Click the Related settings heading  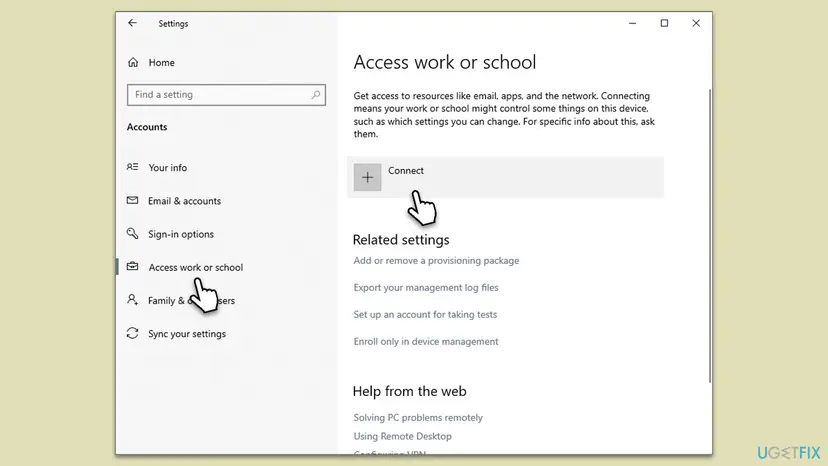point(401,240)
